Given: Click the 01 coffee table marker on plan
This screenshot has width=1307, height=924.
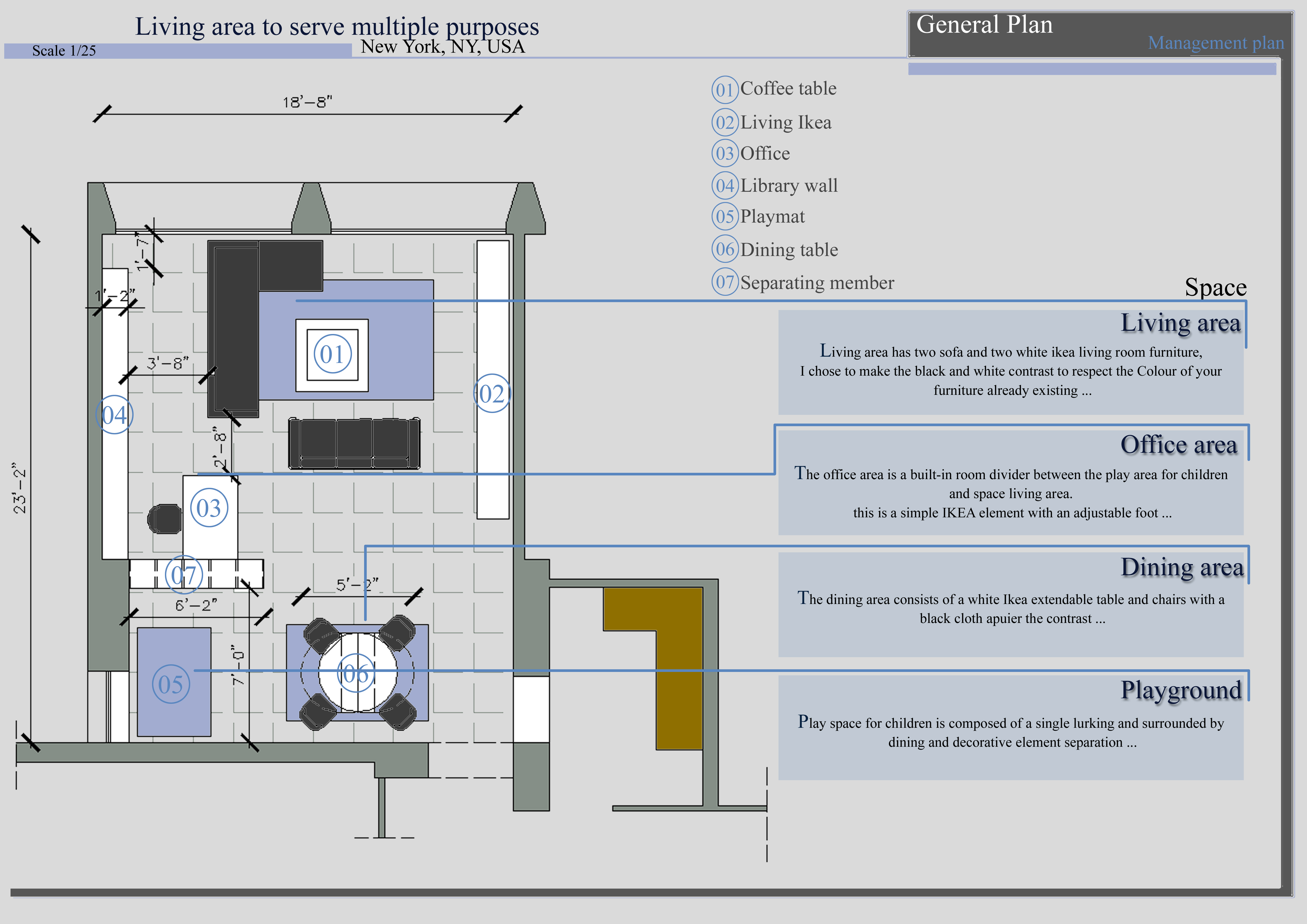Looking at the screenshot, I should (x=332, y=354).
